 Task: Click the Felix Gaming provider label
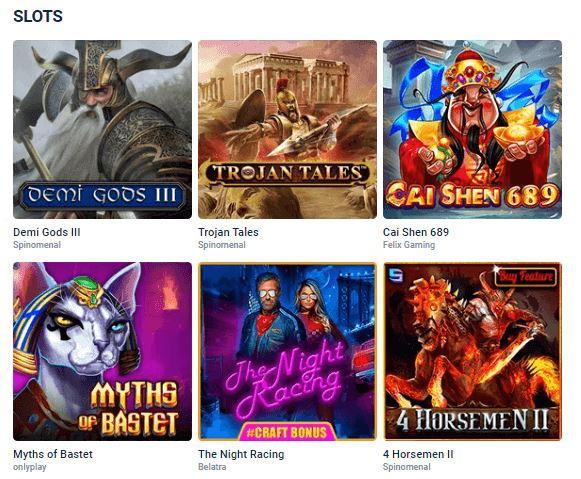pyautogui.click(x=409, y=245)
